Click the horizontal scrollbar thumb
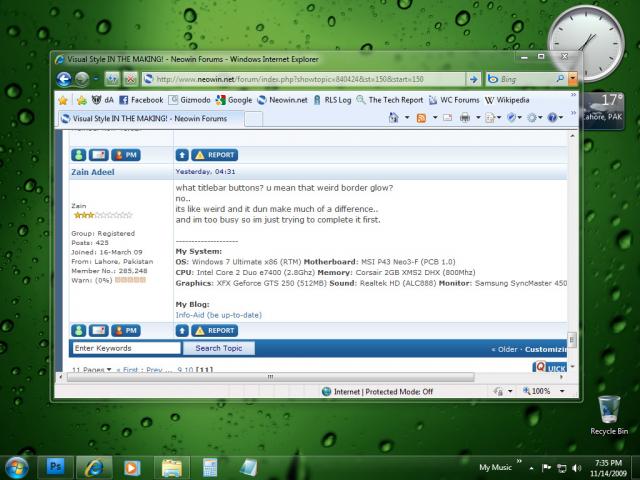 270,377
